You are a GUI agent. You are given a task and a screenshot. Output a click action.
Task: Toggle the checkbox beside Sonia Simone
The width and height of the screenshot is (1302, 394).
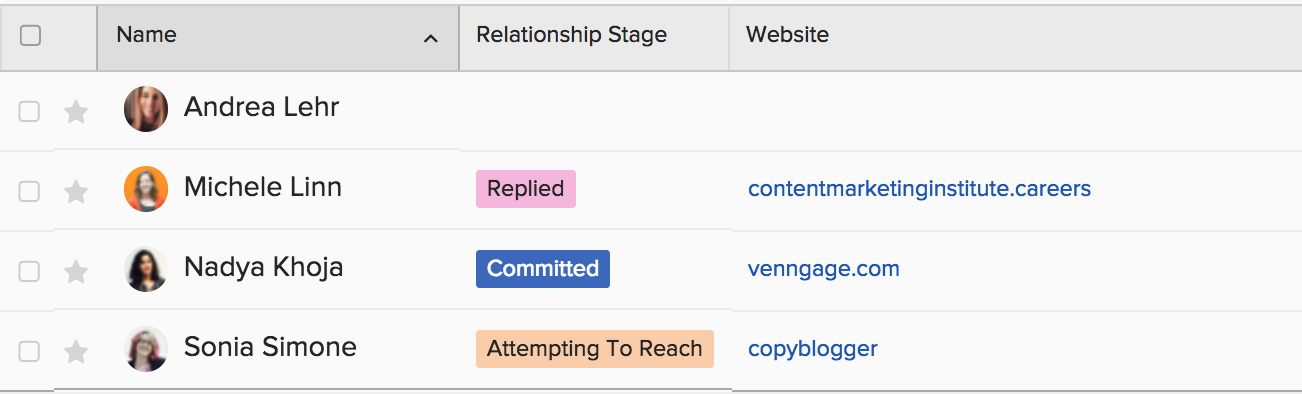[x=30, y=351]
